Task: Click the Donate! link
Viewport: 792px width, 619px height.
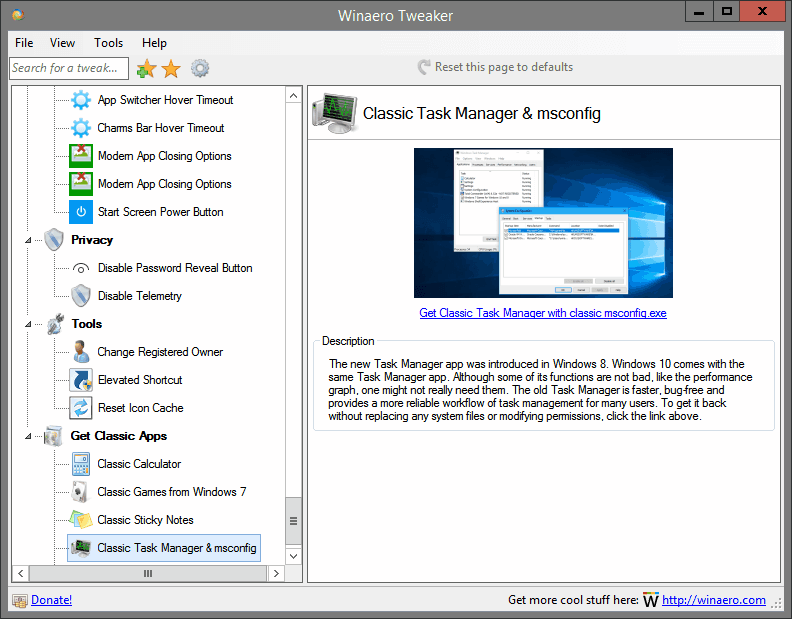Action: click(x=52, y=600)
